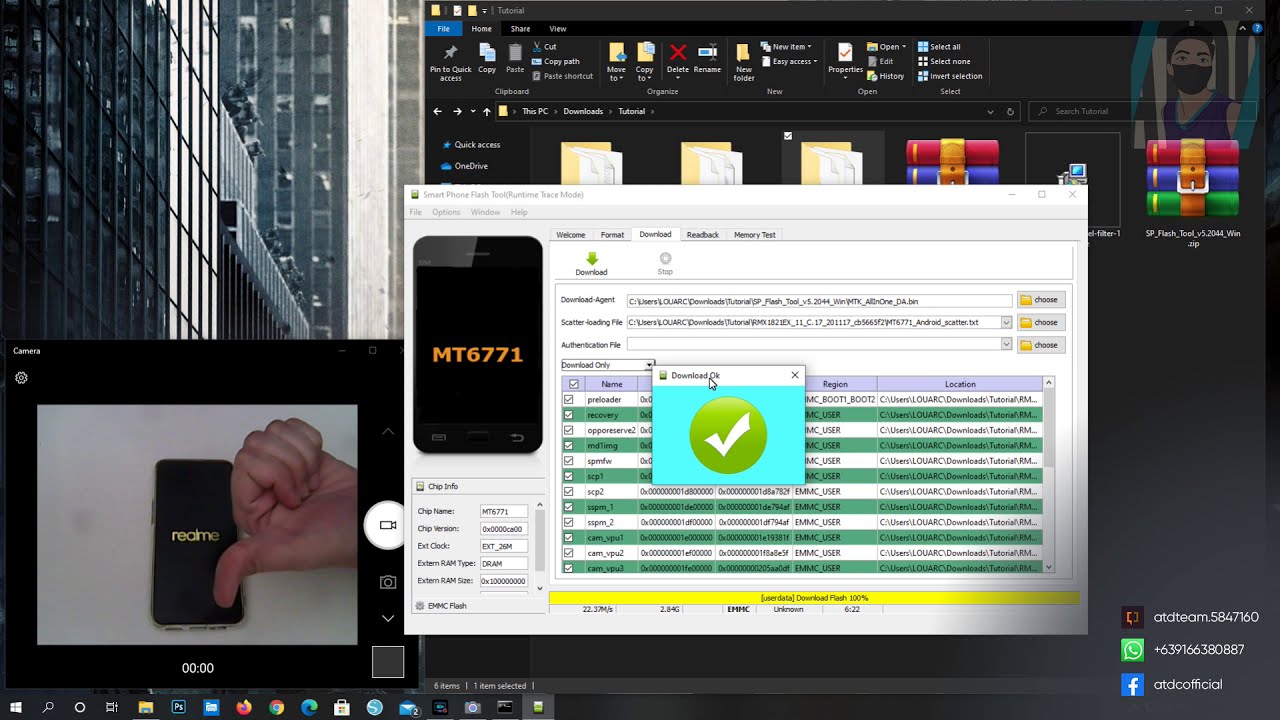Open the Explorer address bar history dropdown

click(990, 111)
